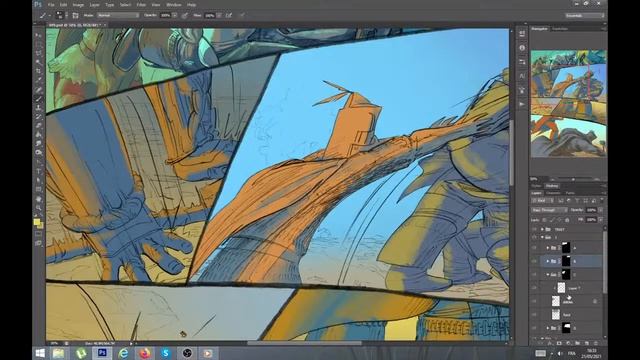Viewport: 640px width, 360px height.
Task: Select the Paint Bucket tool
Action: (x=39, y=134)
